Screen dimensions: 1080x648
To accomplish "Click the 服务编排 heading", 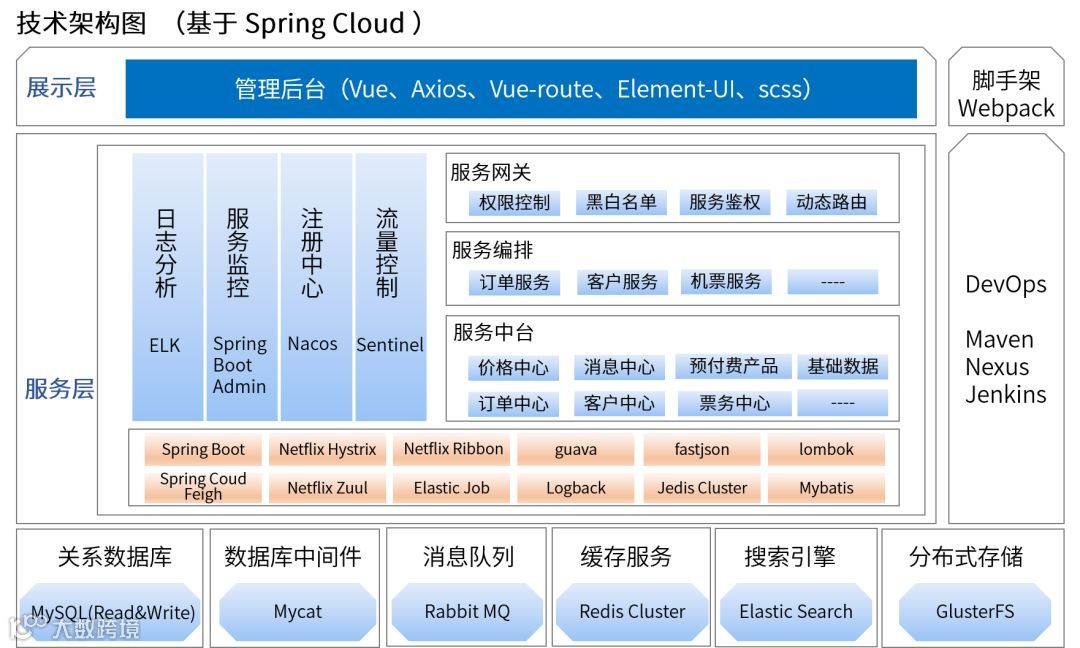I will (x=492, y=250).
